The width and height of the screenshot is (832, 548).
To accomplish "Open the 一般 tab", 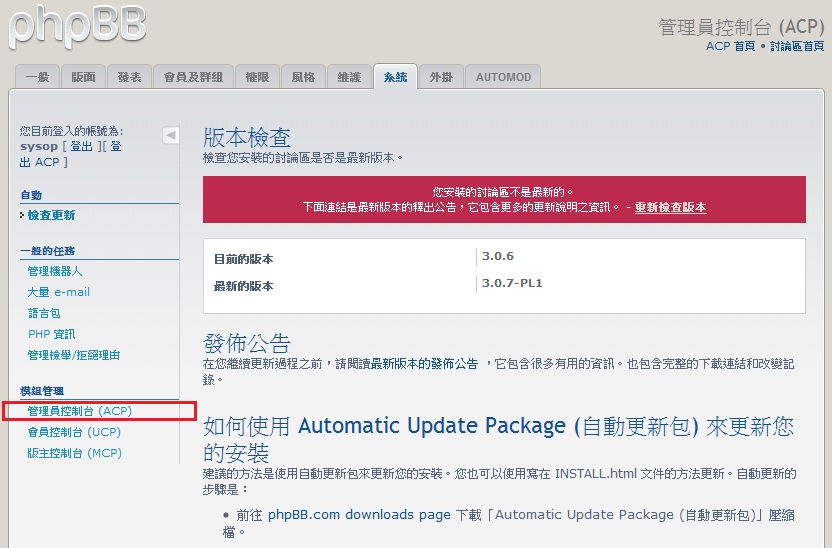I will tap(37, 77).
